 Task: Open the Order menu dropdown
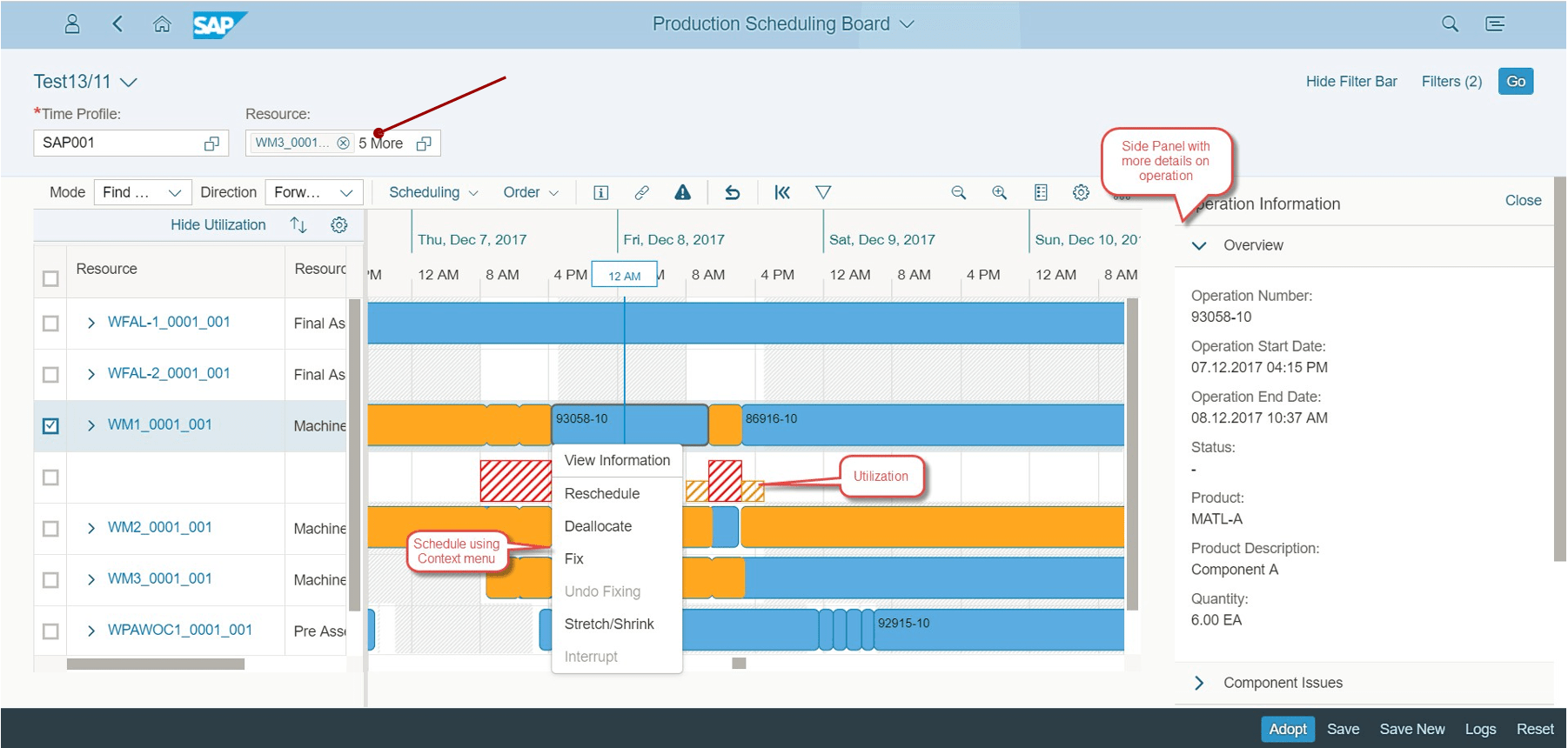pyautogui.click(x=531, y=192)
